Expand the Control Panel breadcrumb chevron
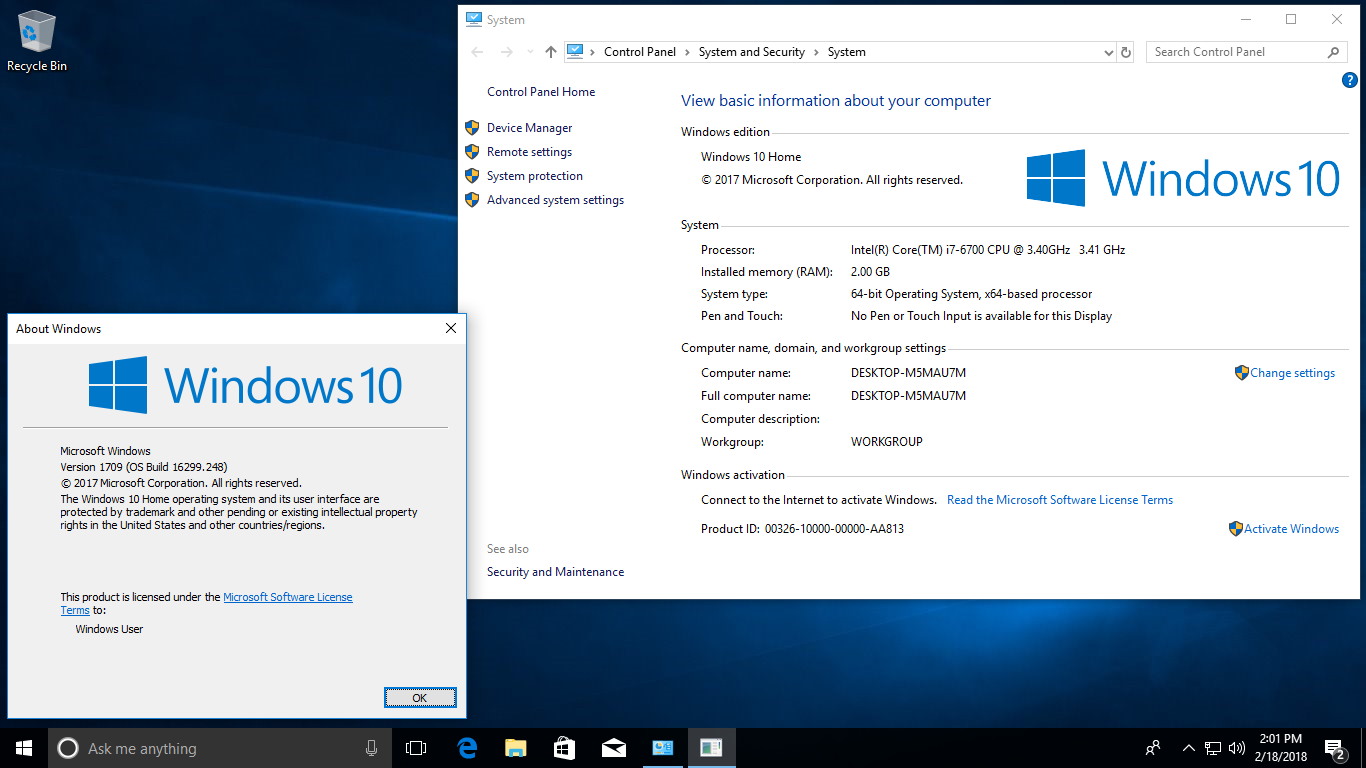The image size is (1366, 768). [x=687, y=52]
